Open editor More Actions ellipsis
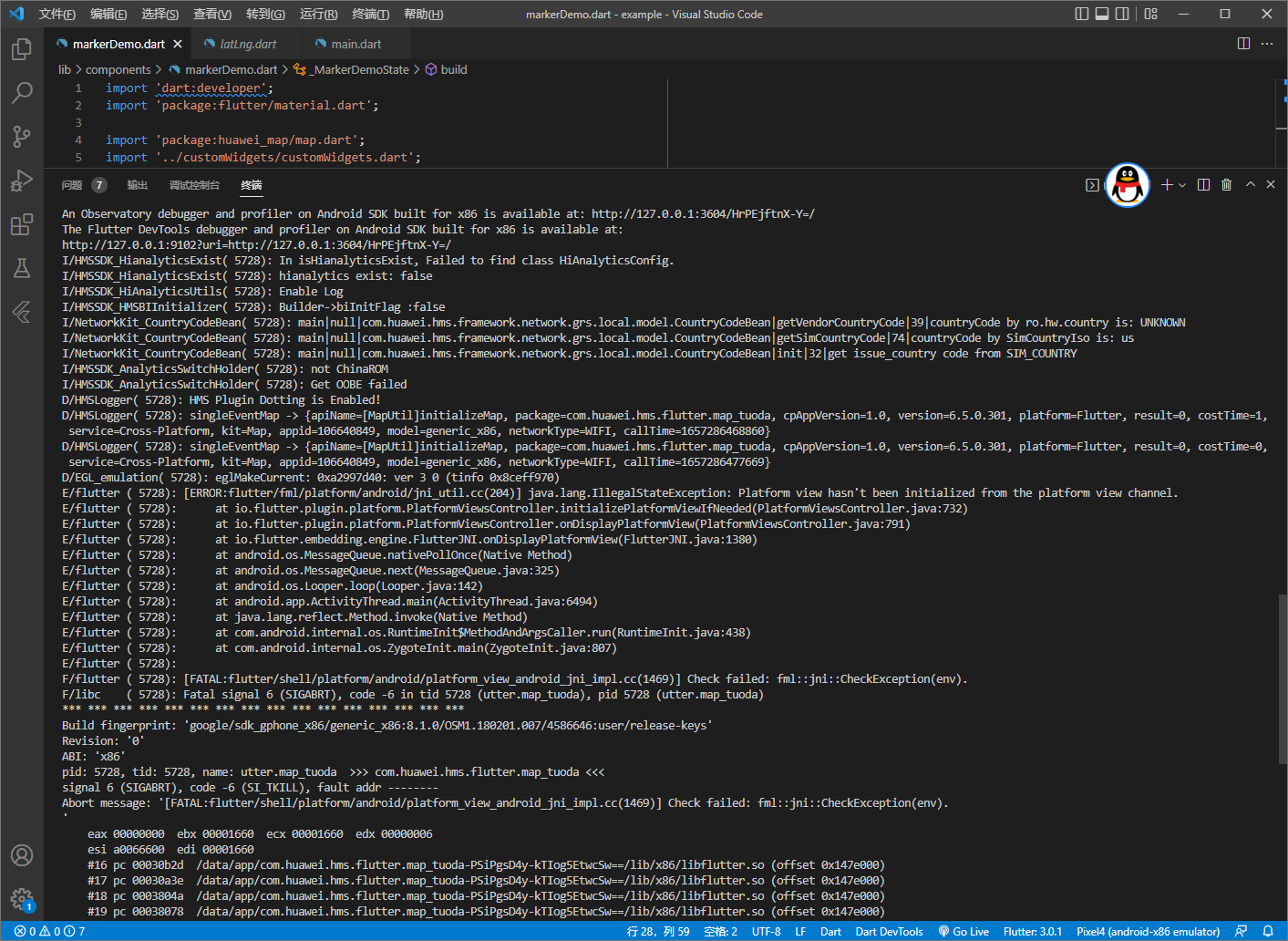1288x941 pixels. [1267, 44]
